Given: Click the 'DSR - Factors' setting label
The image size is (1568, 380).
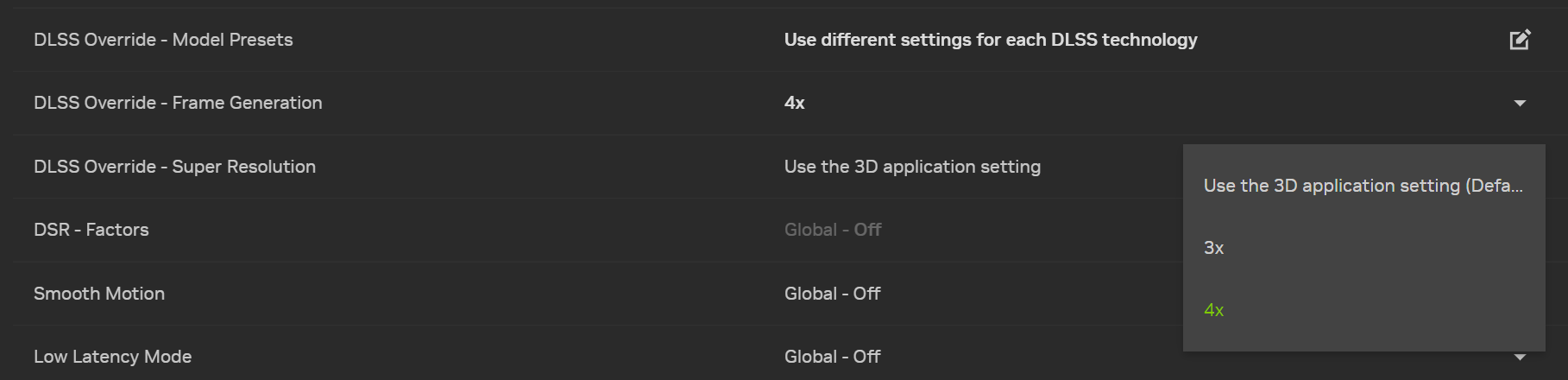Looking at the screenshot, I should [91, 230].
